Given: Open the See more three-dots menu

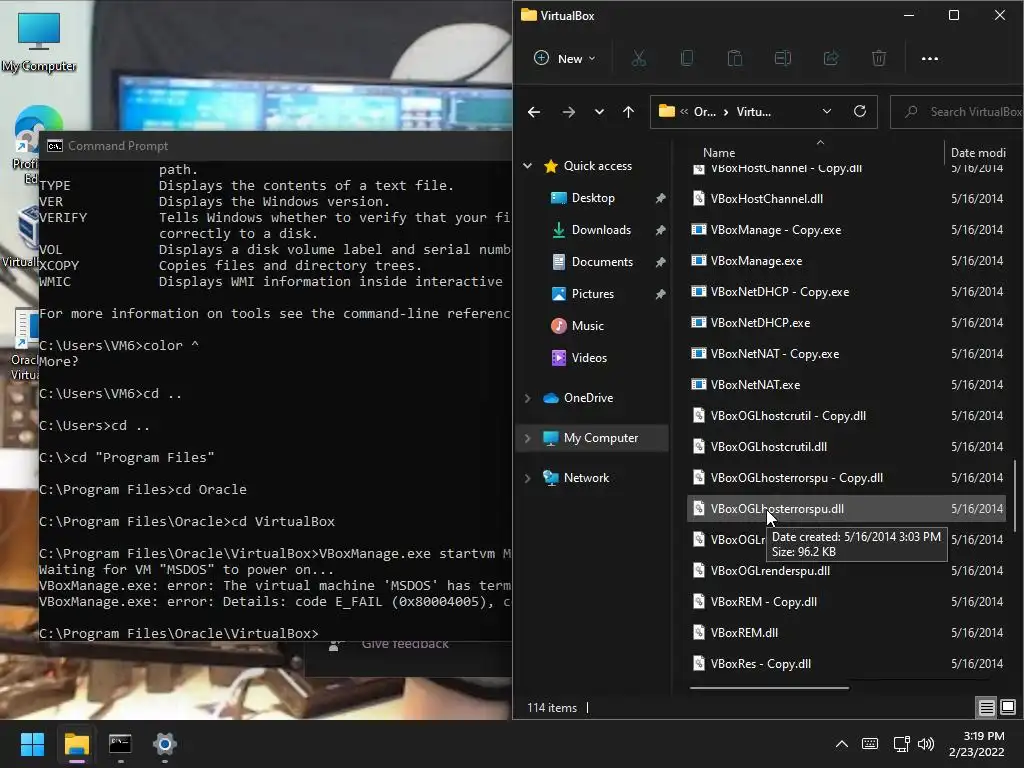Looking at the screenshot, I should click(929, 59).
